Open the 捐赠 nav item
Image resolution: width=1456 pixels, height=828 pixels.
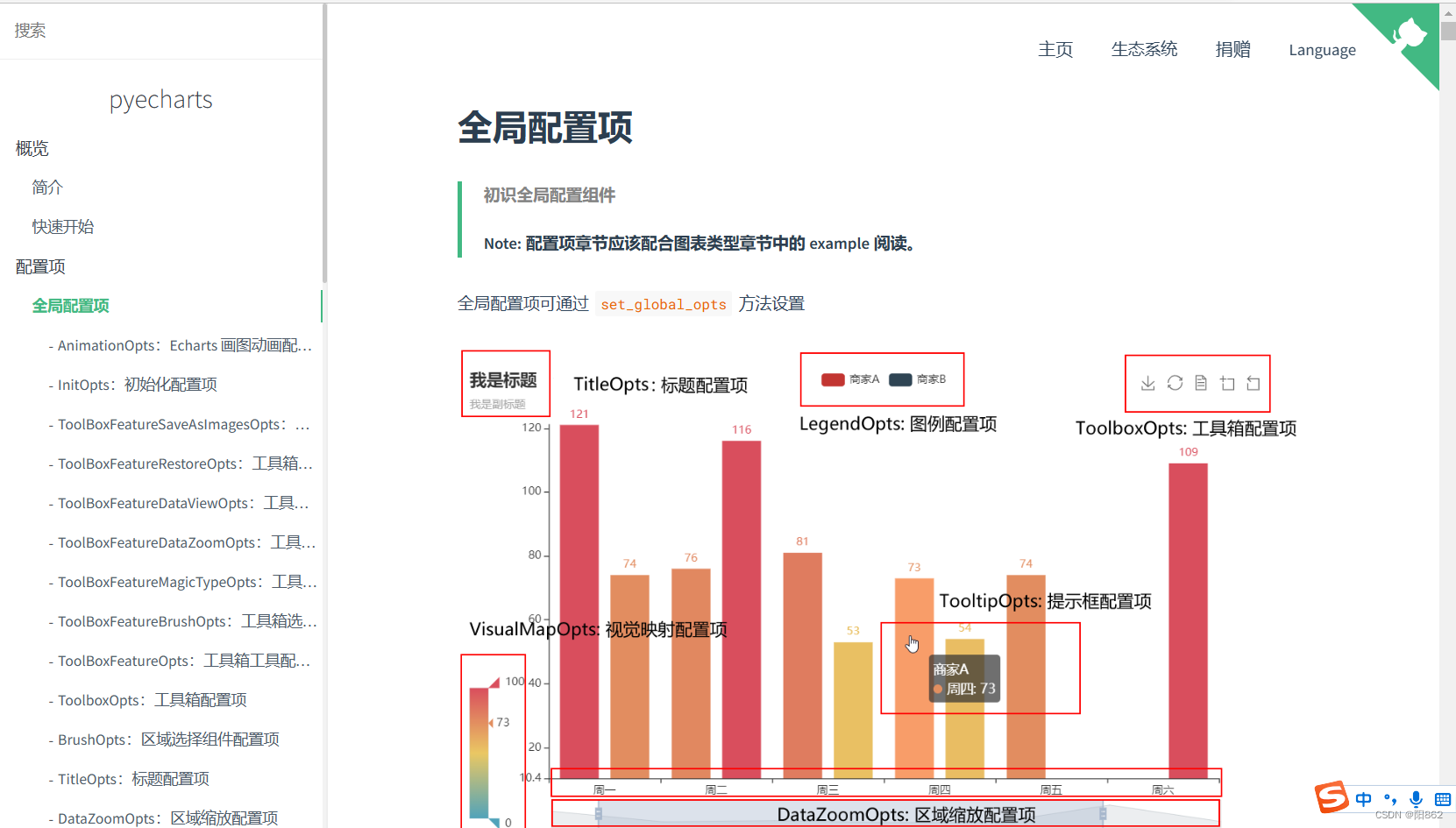coord(1232,50)
